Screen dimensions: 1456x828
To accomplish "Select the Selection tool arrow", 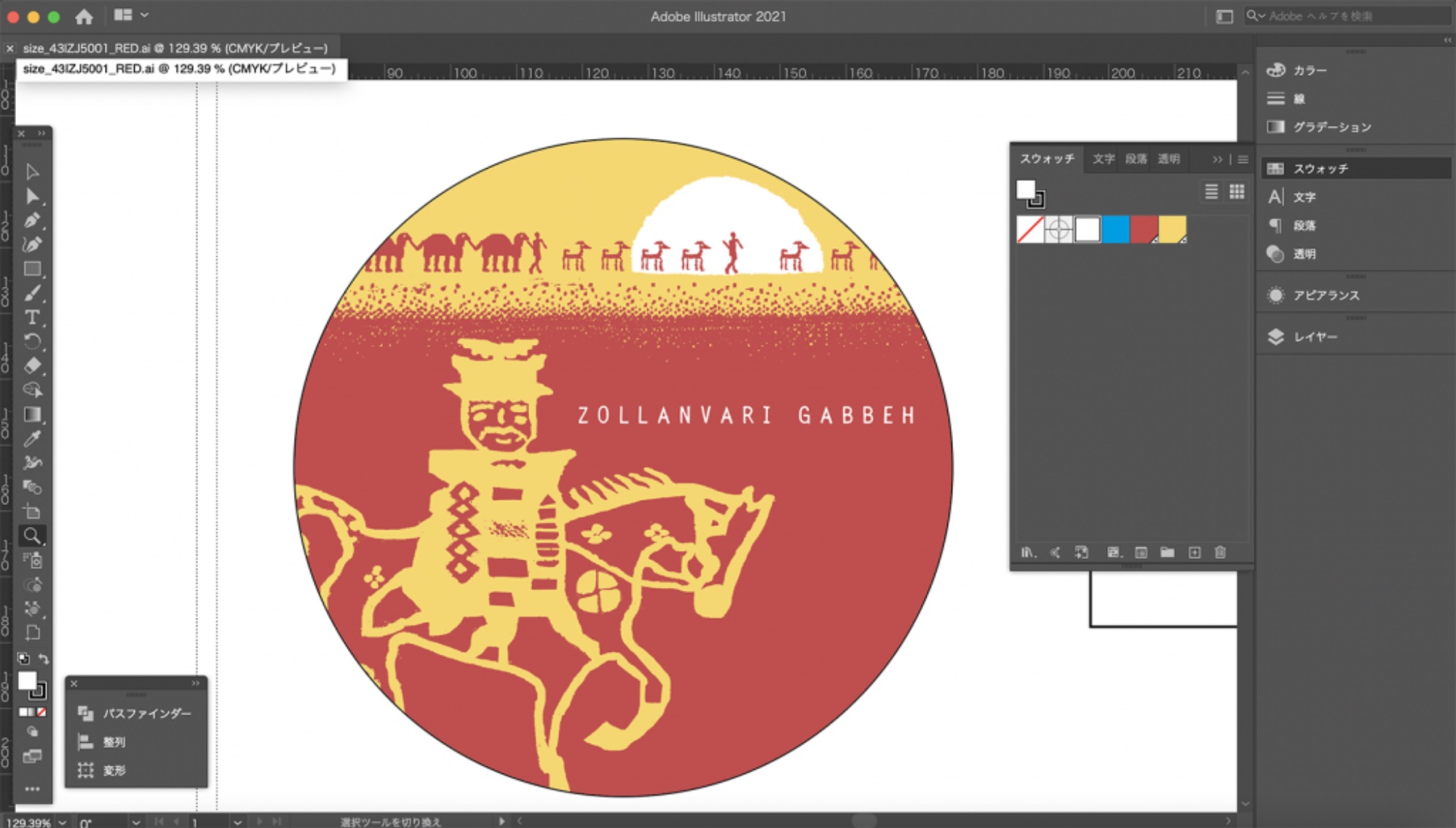I will [x=32, y=172].
